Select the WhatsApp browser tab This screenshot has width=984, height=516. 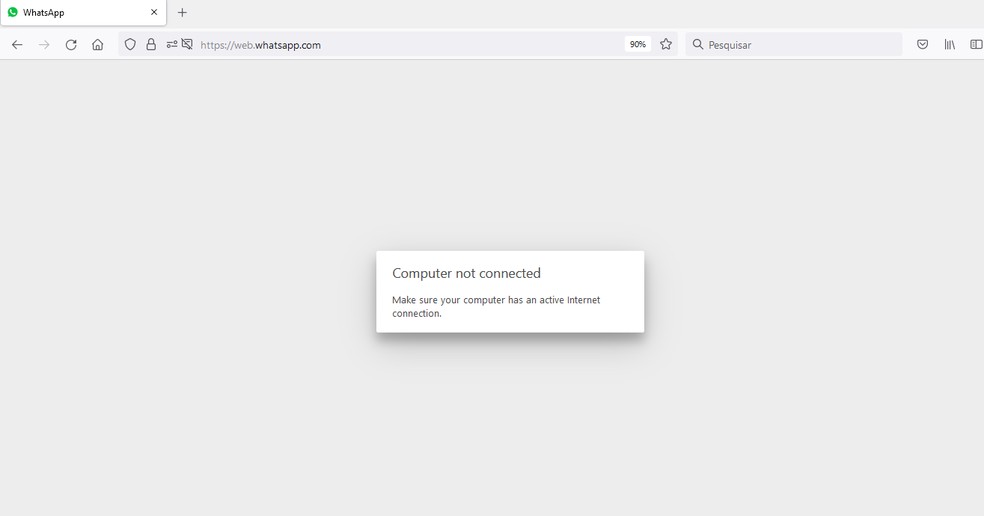pos(83,13)
